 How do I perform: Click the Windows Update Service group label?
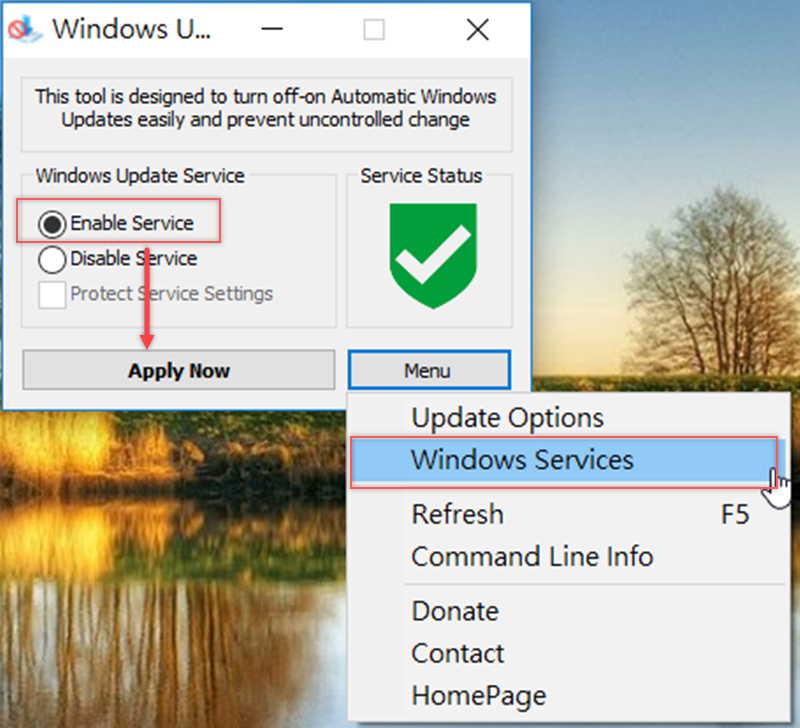pyautogui.click(x=140, y=175)
